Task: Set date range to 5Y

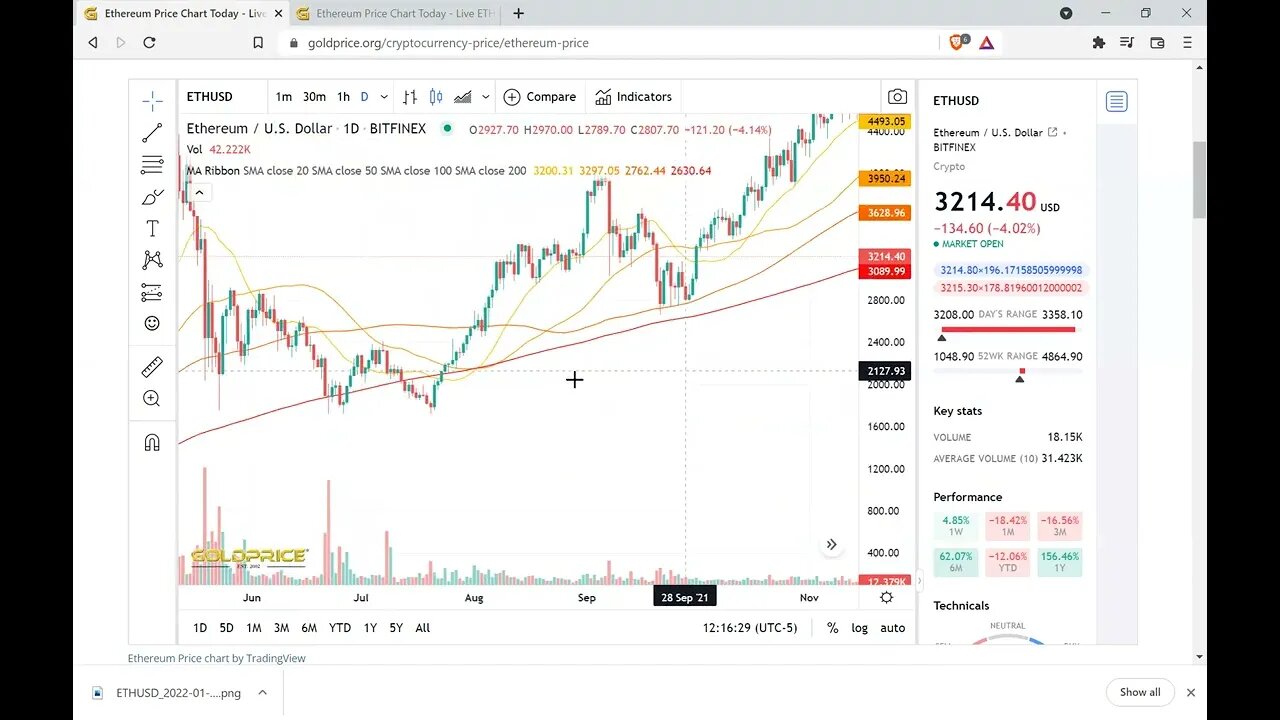Action: coord(396,628)
